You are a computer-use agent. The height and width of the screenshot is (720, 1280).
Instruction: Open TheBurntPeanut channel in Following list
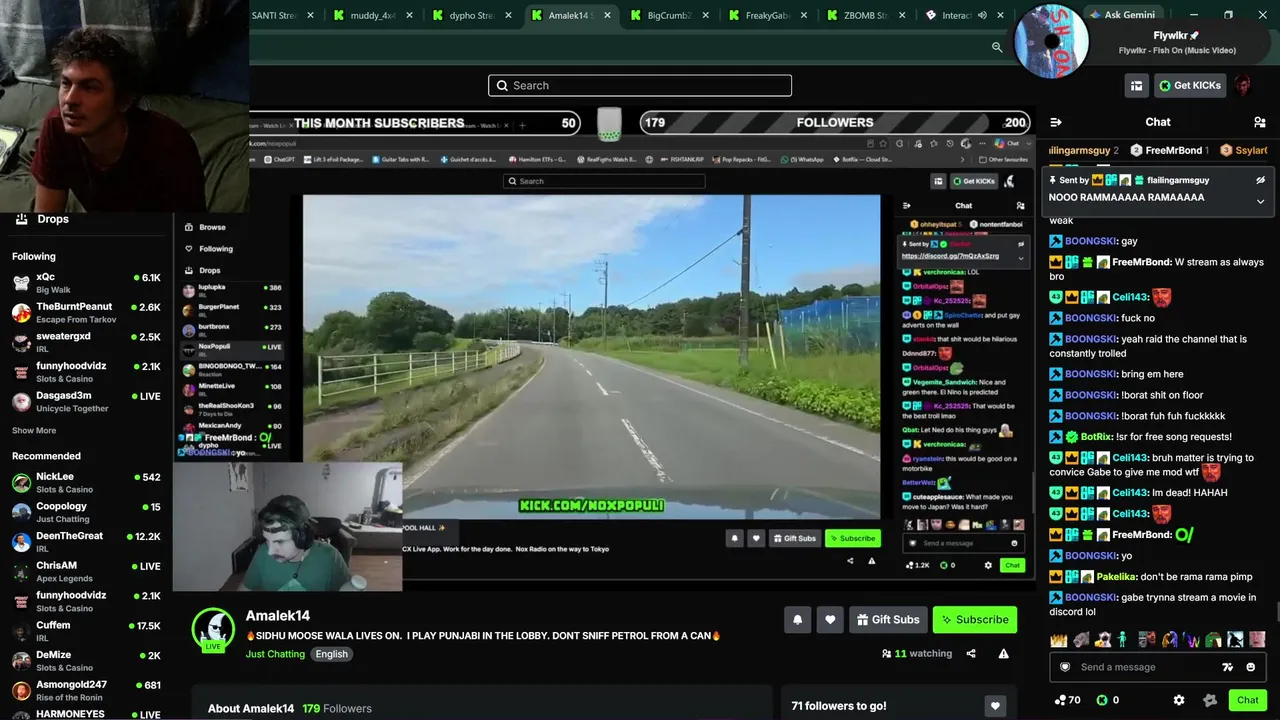(85, 313)
